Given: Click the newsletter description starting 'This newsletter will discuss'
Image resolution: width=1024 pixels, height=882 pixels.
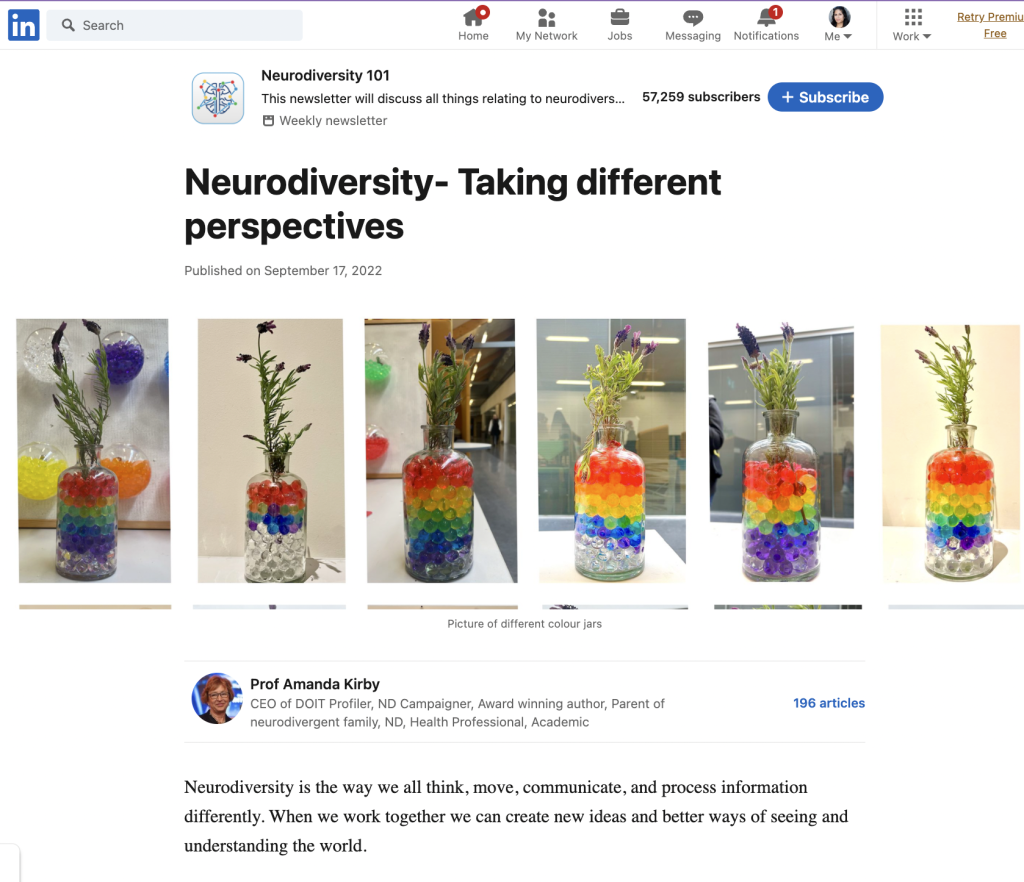Looking at the screenshot, I should point(443,99).
